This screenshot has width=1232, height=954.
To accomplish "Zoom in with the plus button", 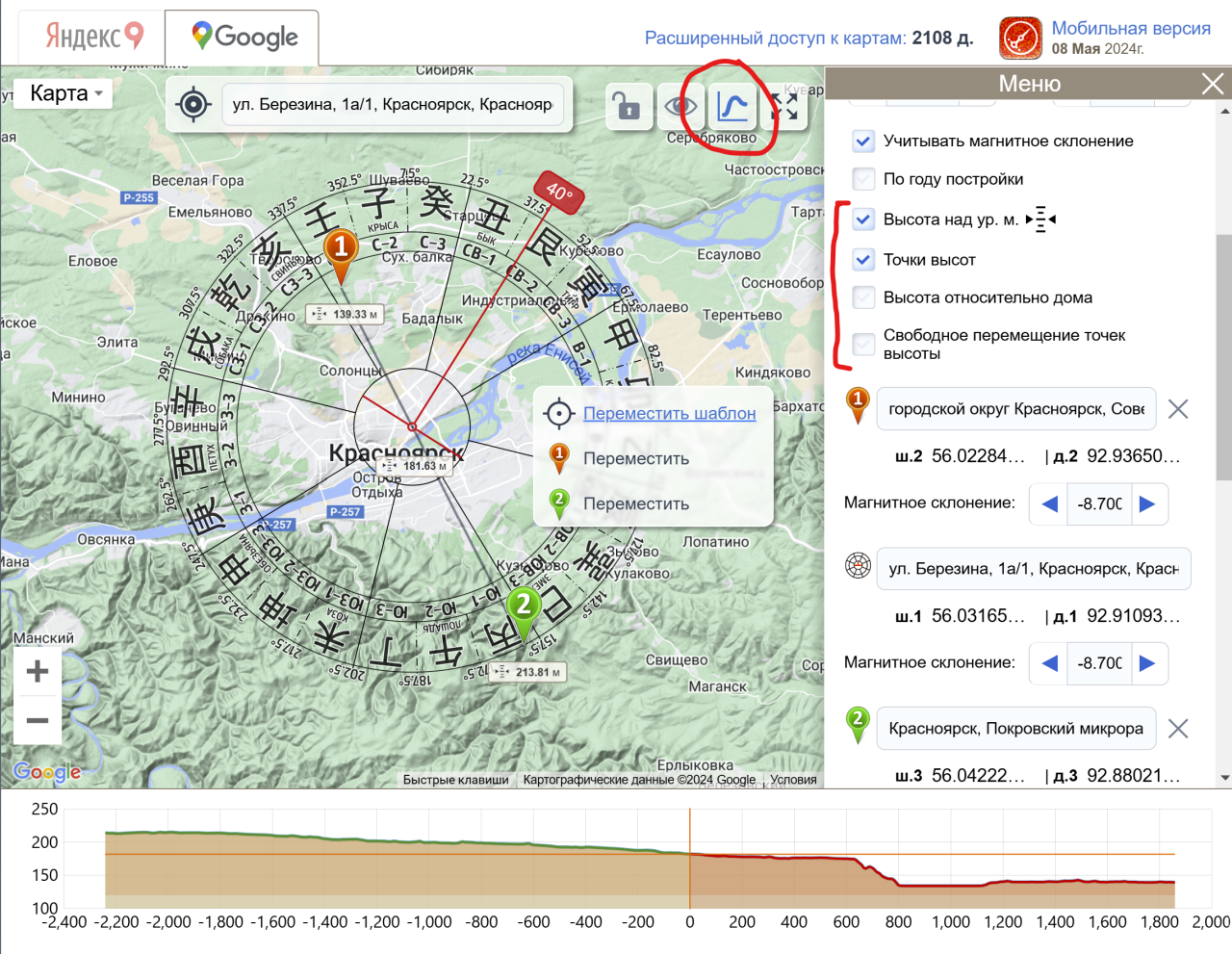I will [x=38, y=671].
